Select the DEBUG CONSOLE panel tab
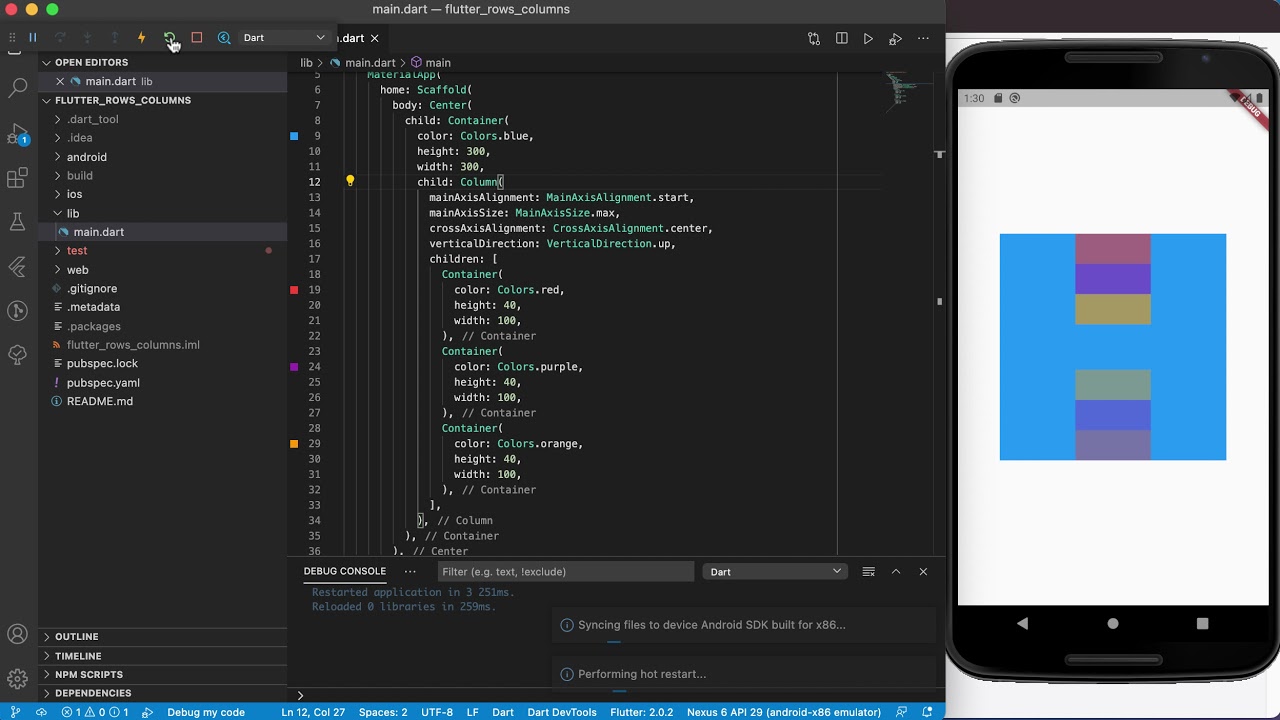Image resolution: width=1280 pixels, height=720 pixels. (344, 572)
